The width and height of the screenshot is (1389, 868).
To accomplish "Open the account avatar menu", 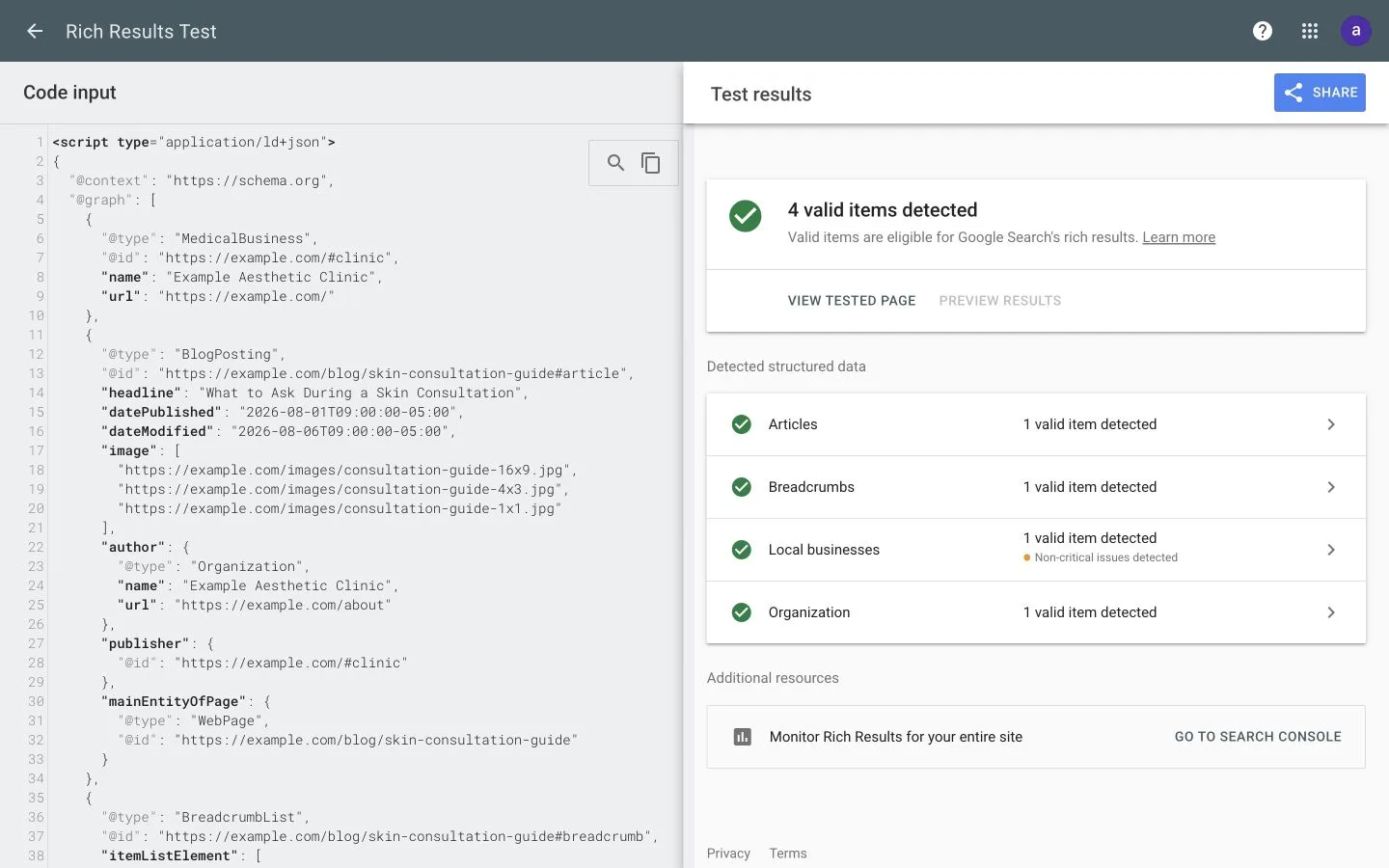I will click(1355, 31).
